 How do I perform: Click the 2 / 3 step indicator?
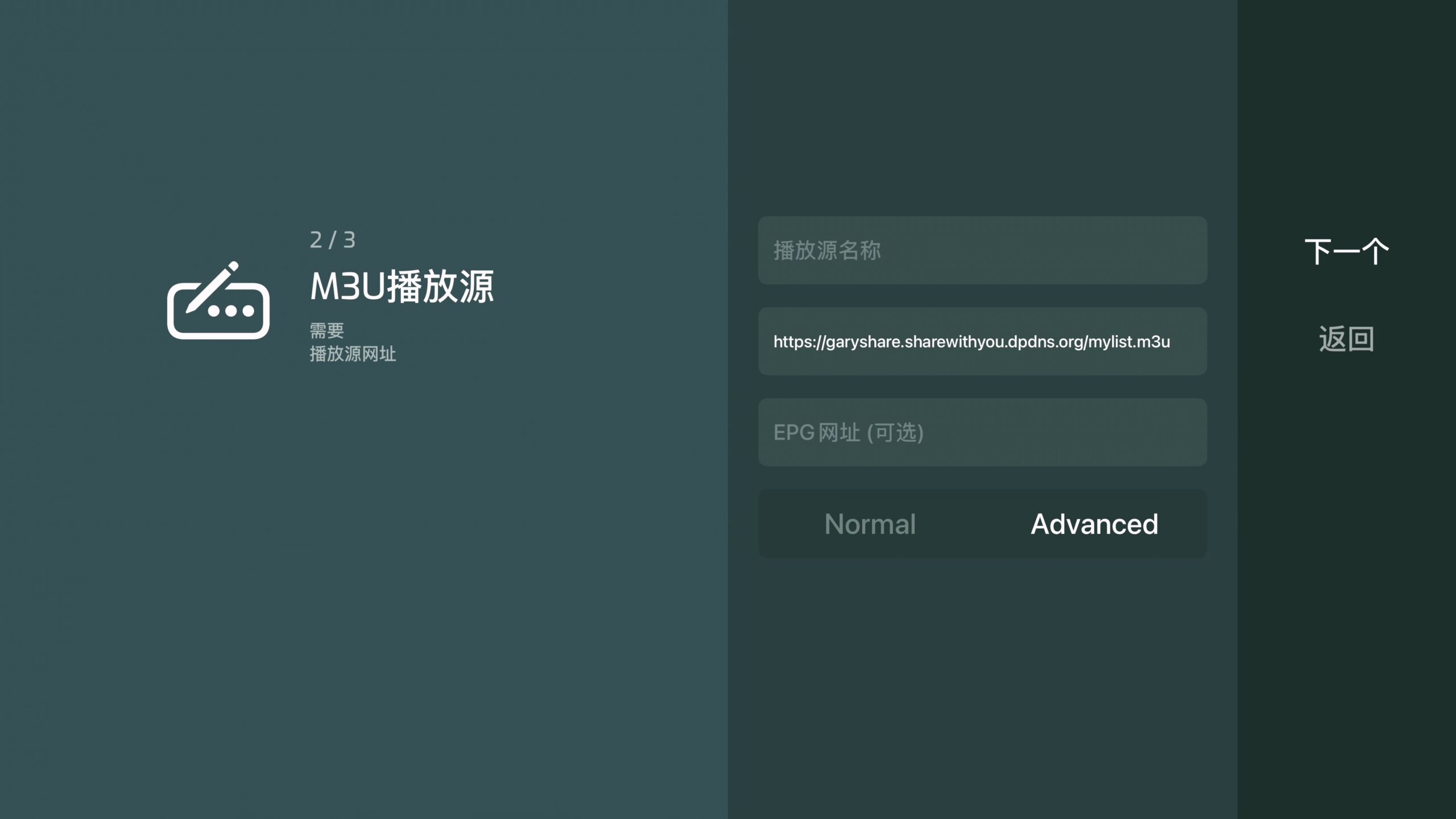pyautogui.click(x=333, y=240)
